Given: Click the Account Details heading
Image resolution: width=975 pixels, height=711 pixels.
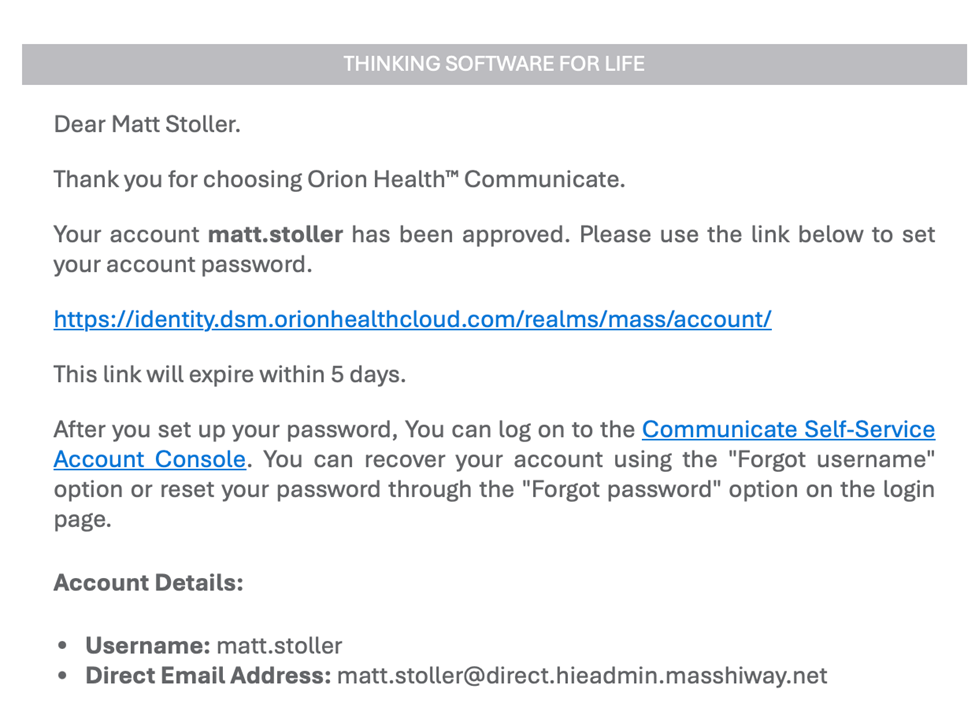Looking at the screenshot, I should point(148,583).
